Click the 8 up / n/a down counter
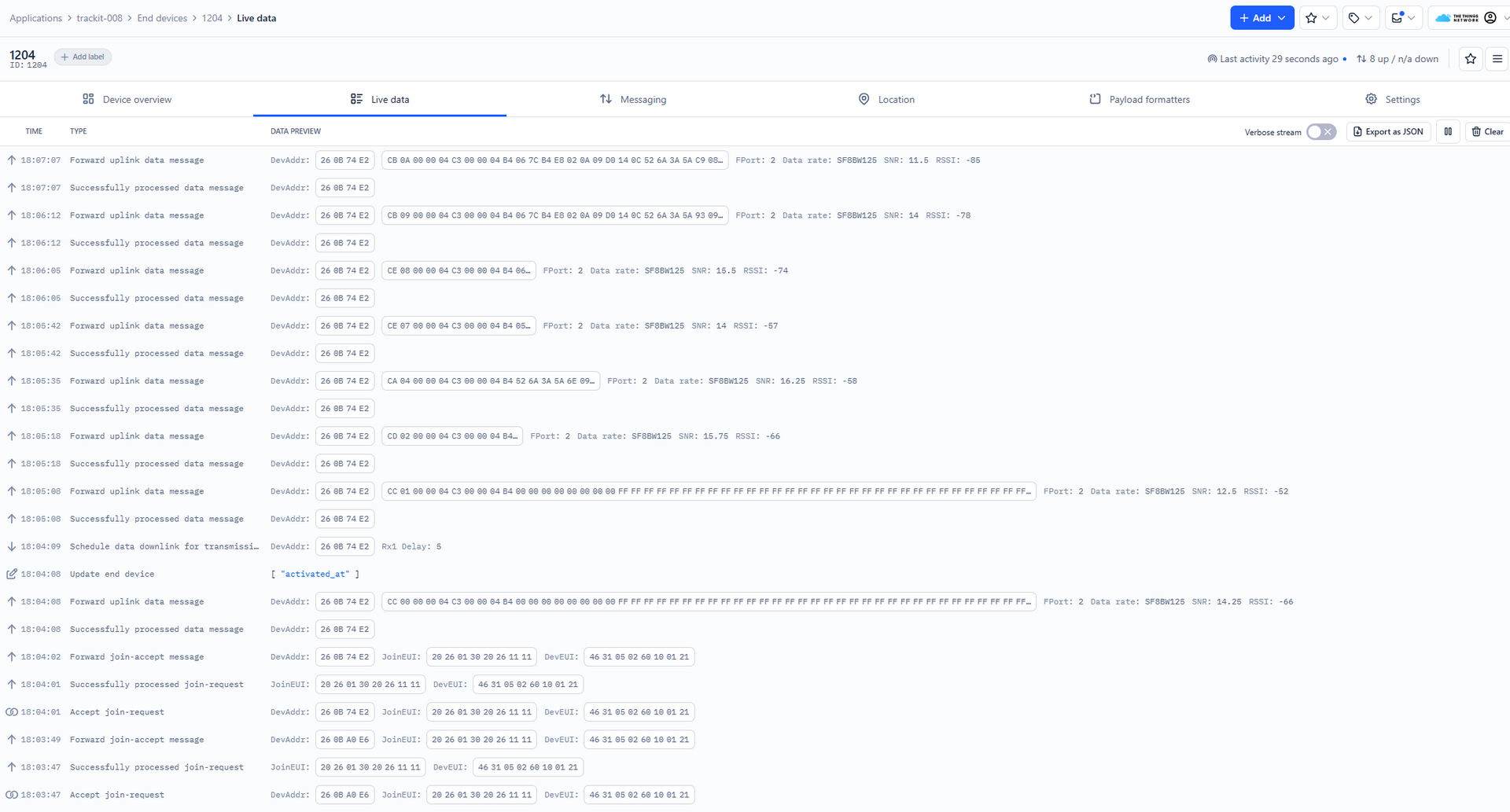Image resolution: width=1510 pixels, height=812 pixels. click(1398, 59)
